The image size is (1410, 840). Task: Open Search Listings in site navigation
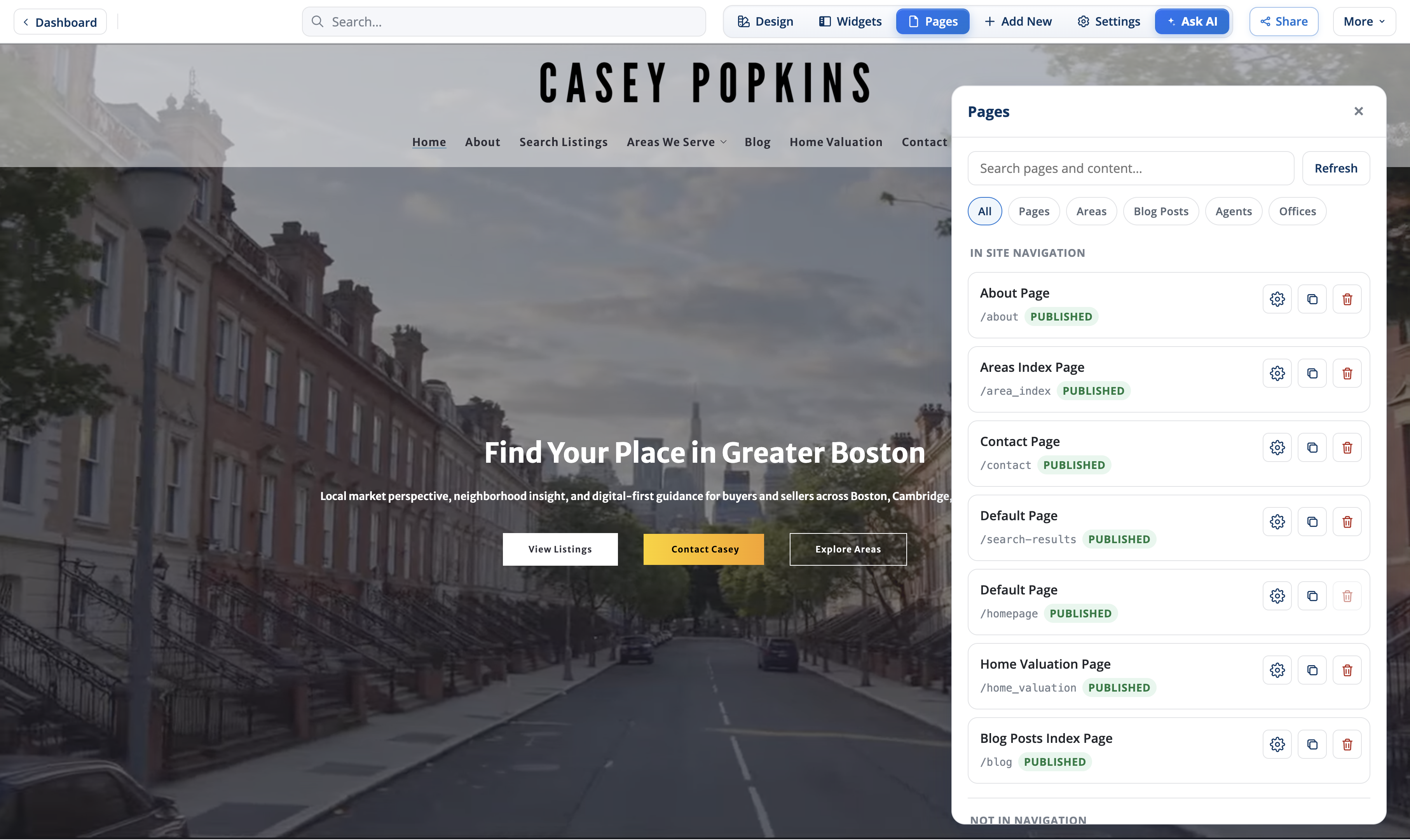click(564, 142)
